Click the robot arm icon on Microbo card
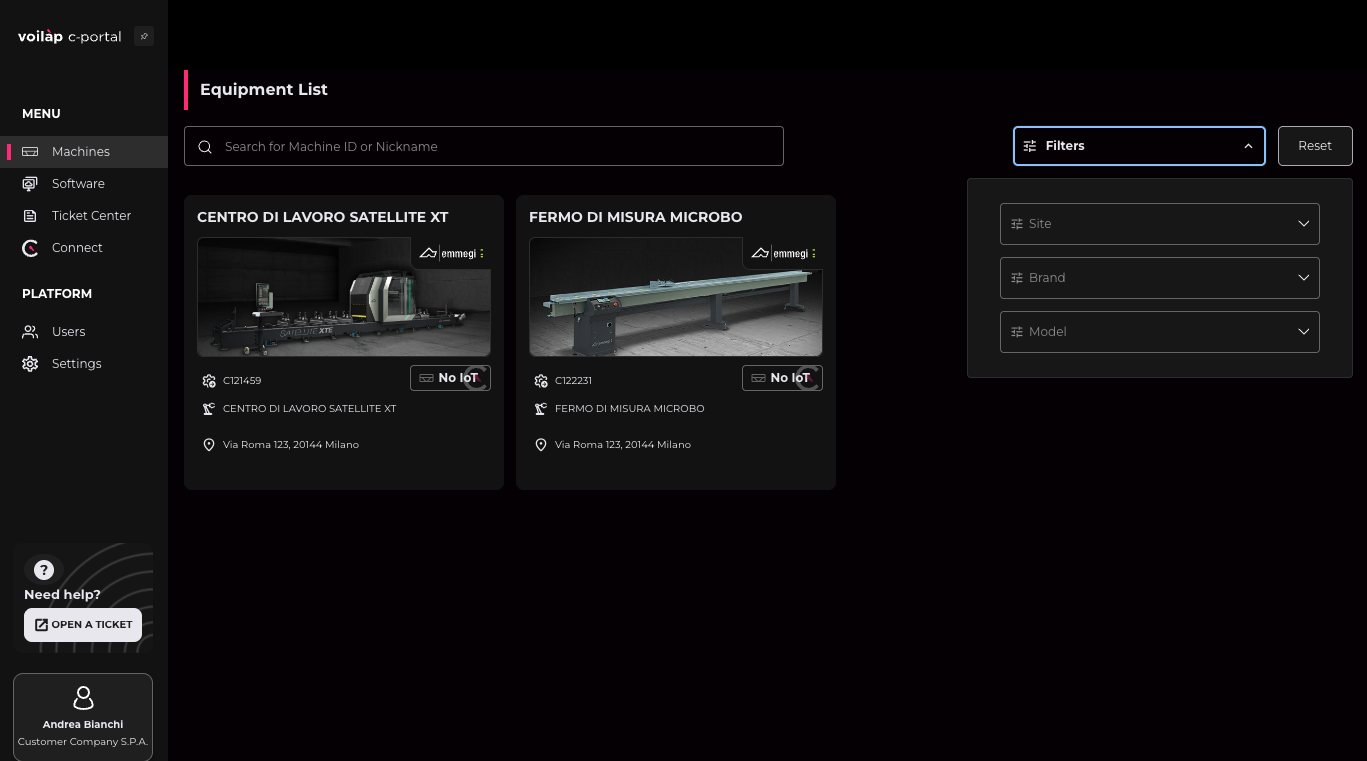Screen dimensions: 1367x761 (x=540, y=409)
